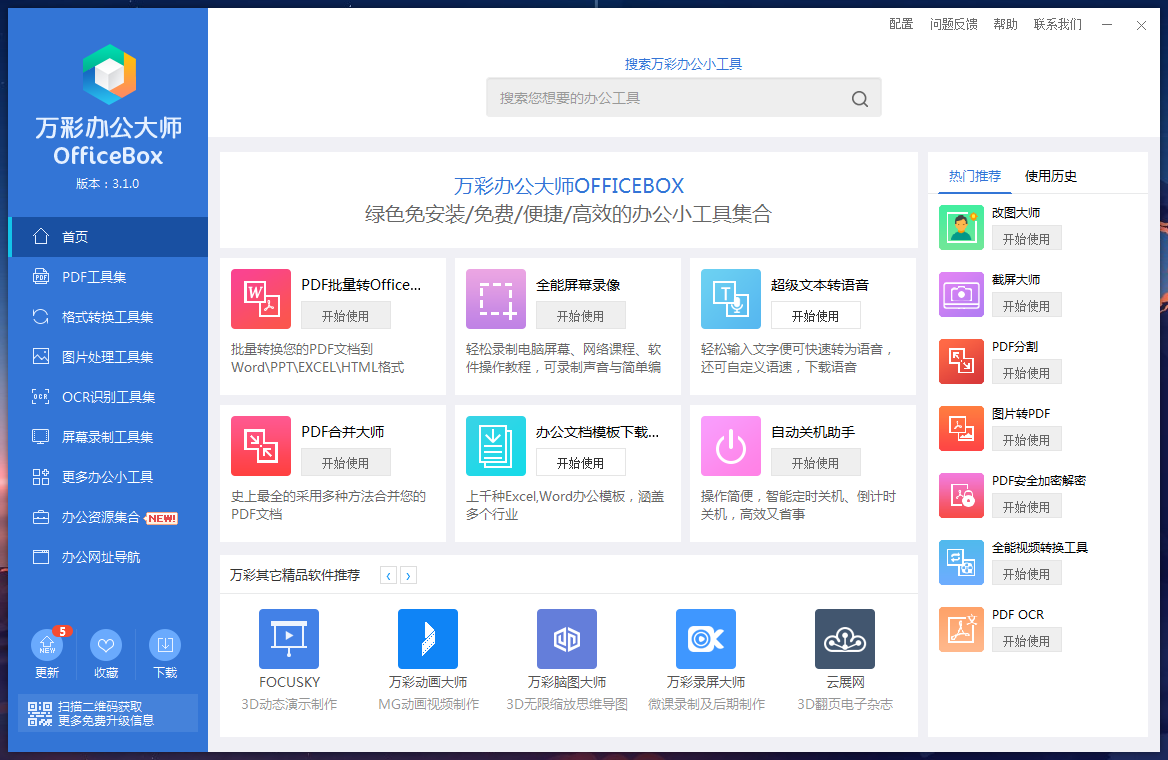
Task: Click the 版本：3.1.0 version text
Action: [108, 183]
